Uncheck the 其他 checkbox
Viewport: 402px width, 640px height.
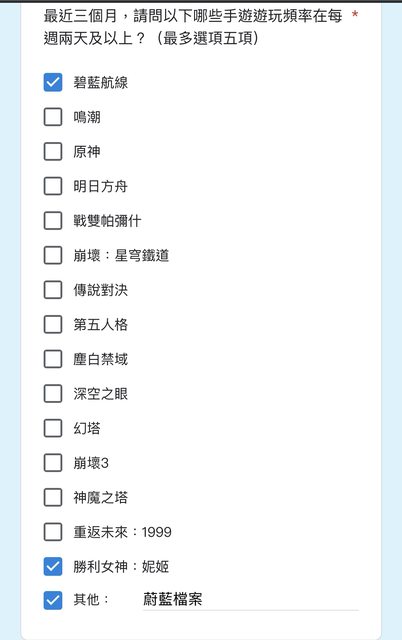click(x=53, y=600)
